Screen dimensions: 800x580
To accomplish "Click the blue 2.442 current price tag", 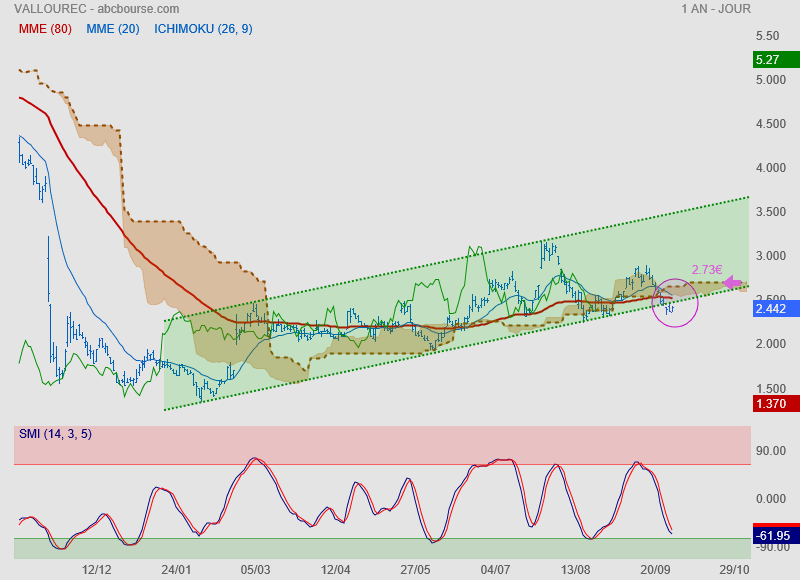I will [776, 309].
